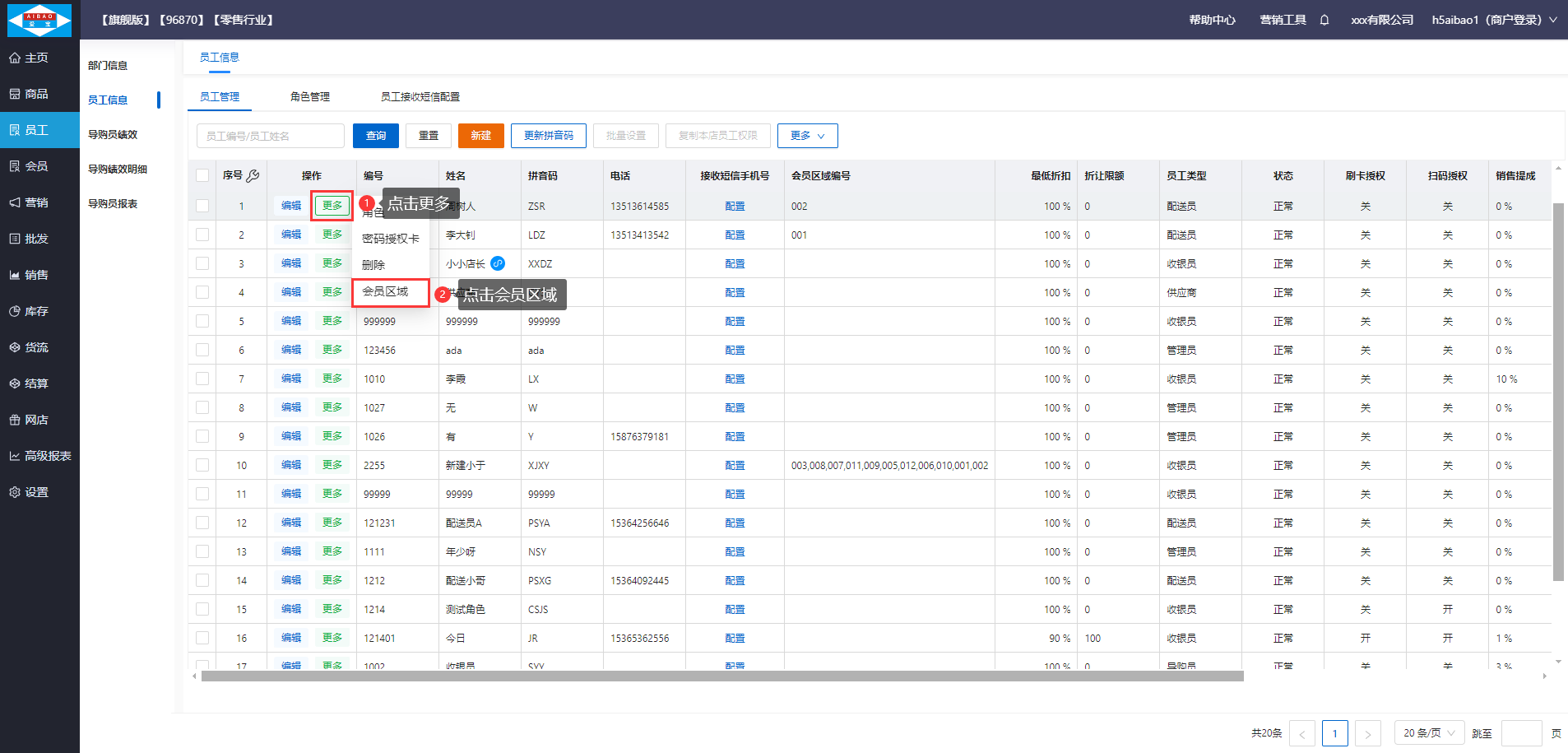Expand the 更多 dropdown in toolbar
The height and width of the screenshot is (753, 1568).
tap(807, 136)
